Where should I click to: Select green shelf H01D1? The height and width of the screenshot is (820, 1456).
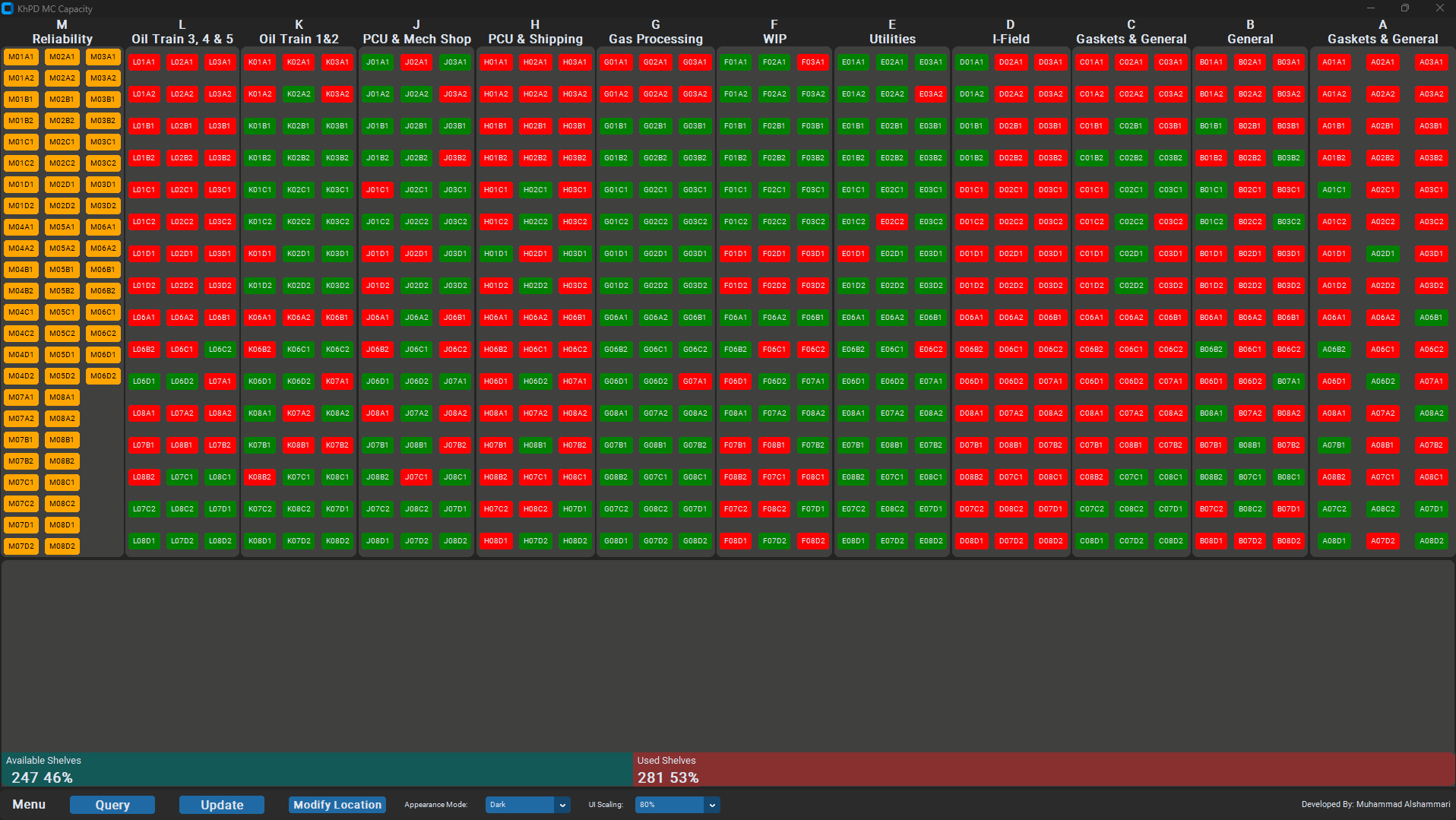496,254
